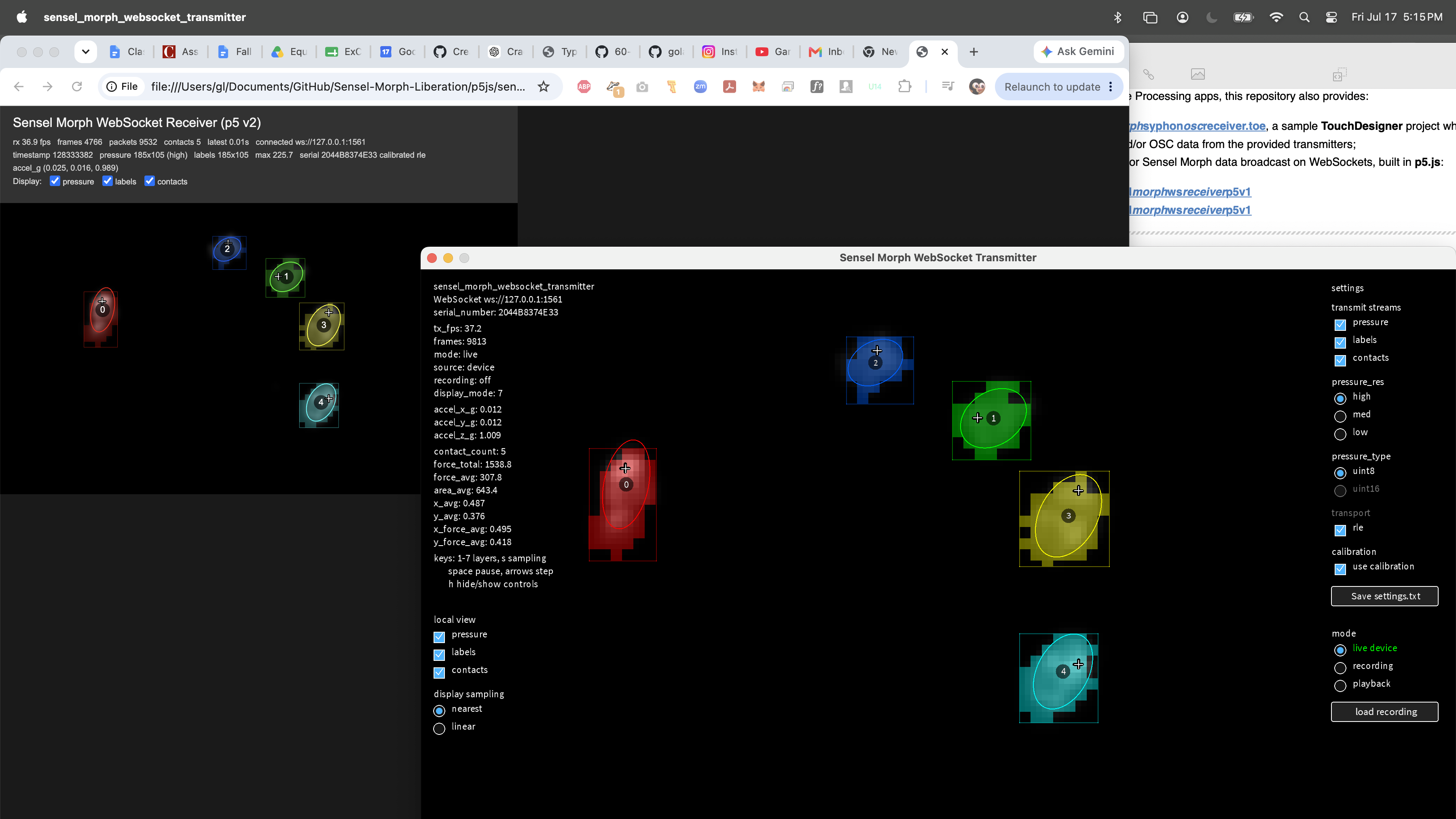Click Save settings.txt button
The image size is (1456, 819).
[x=1385, y=596]
